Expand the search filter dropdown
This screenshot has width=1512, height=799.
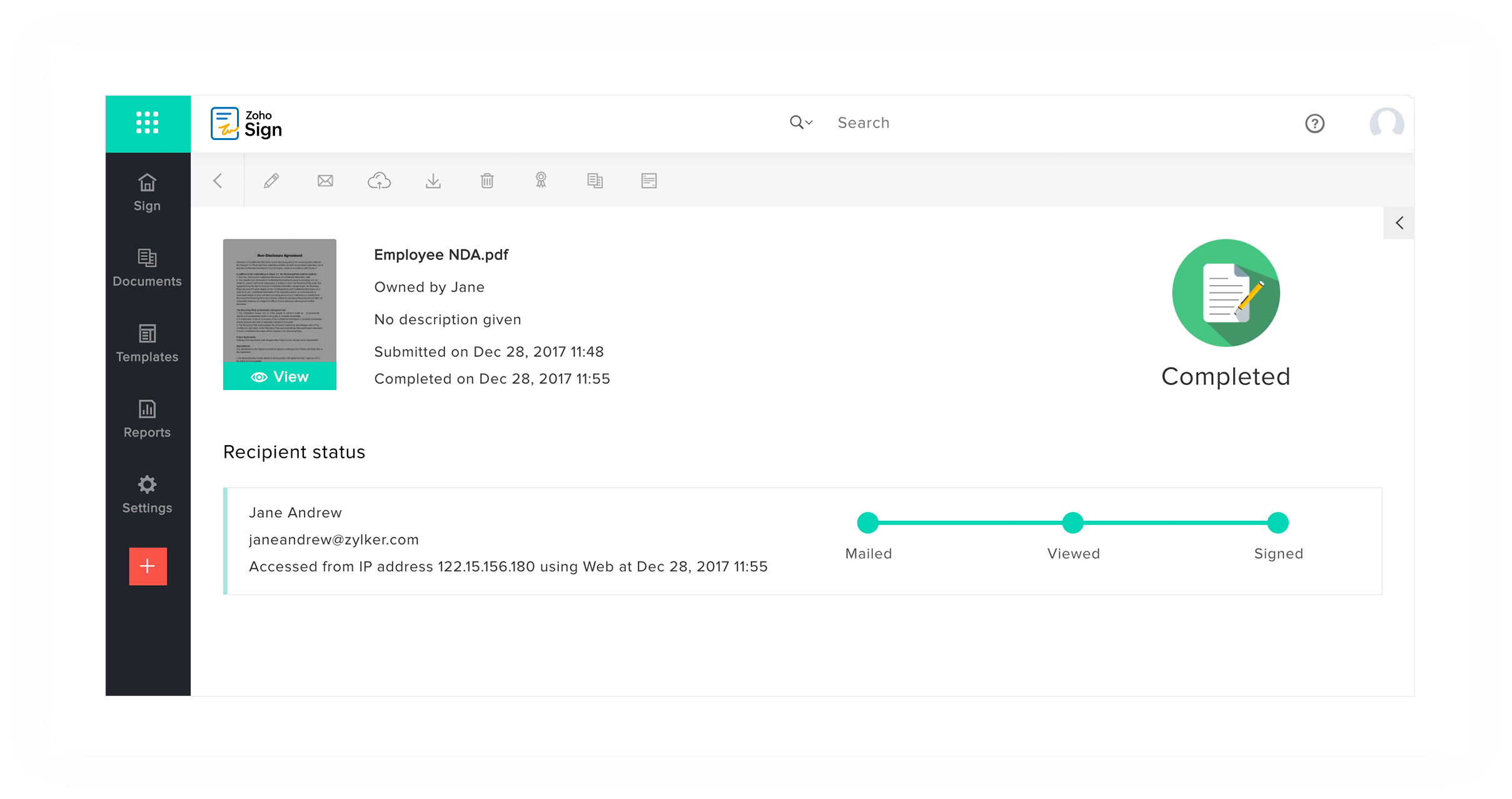[801, 123]
